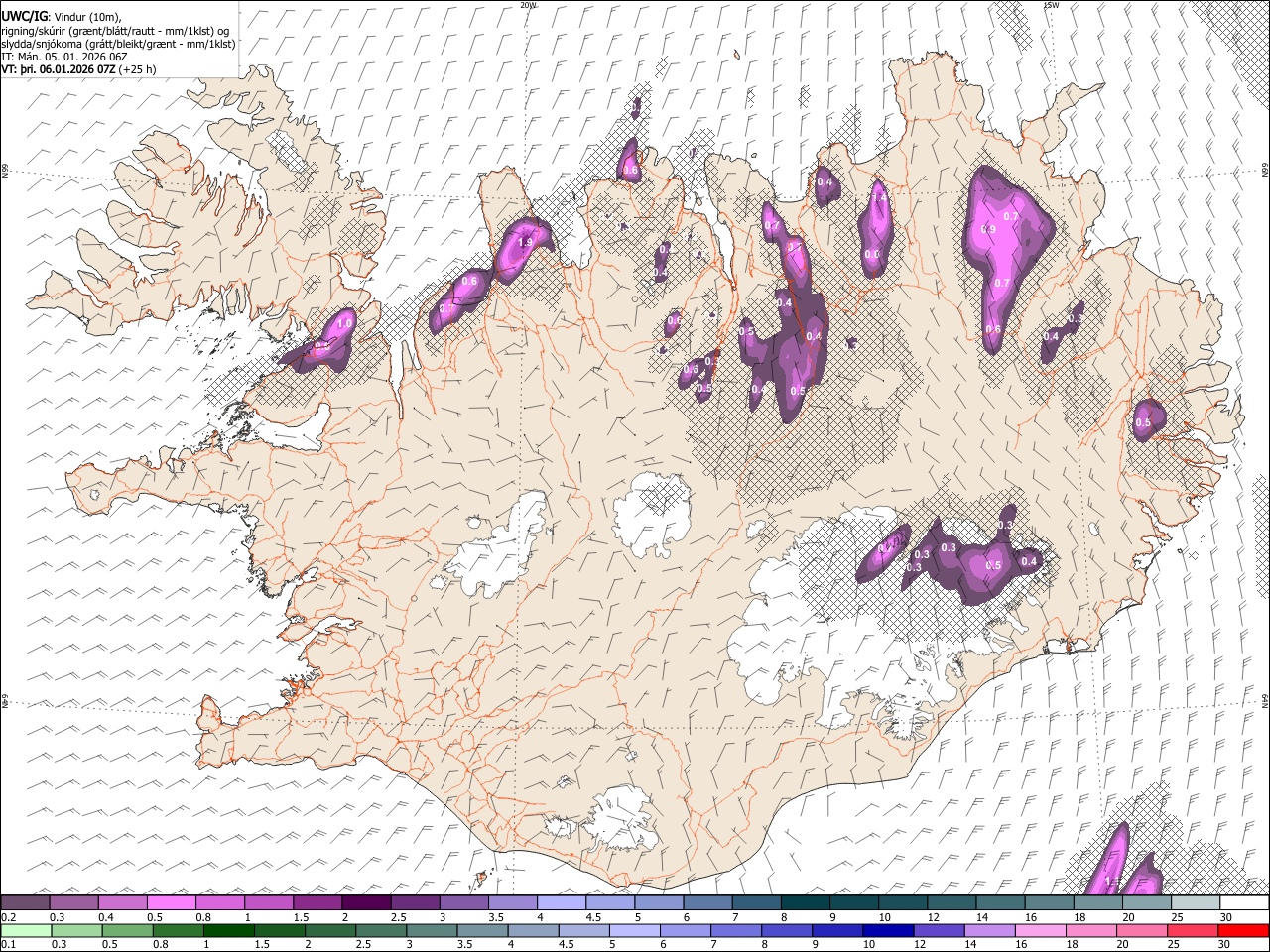Click the 'IT: Mán. 05. 01. 2026 06Z' line

point(63,58)
